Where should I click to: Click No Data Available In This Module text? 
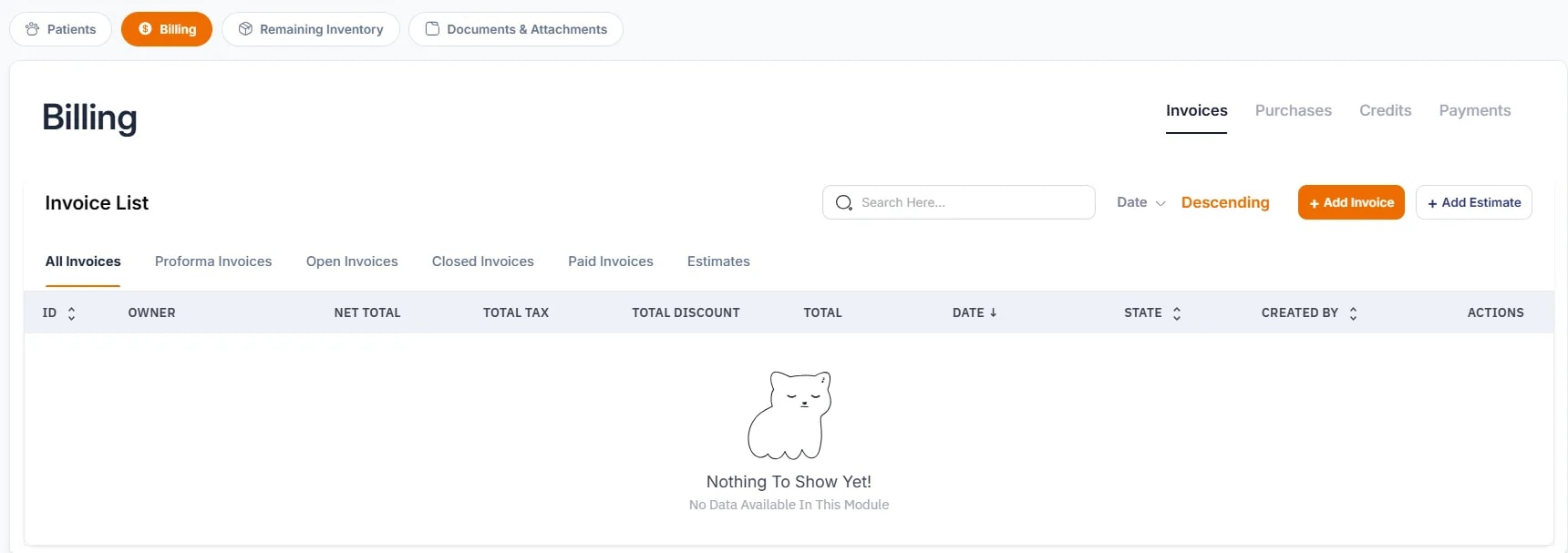pos(789,505)
